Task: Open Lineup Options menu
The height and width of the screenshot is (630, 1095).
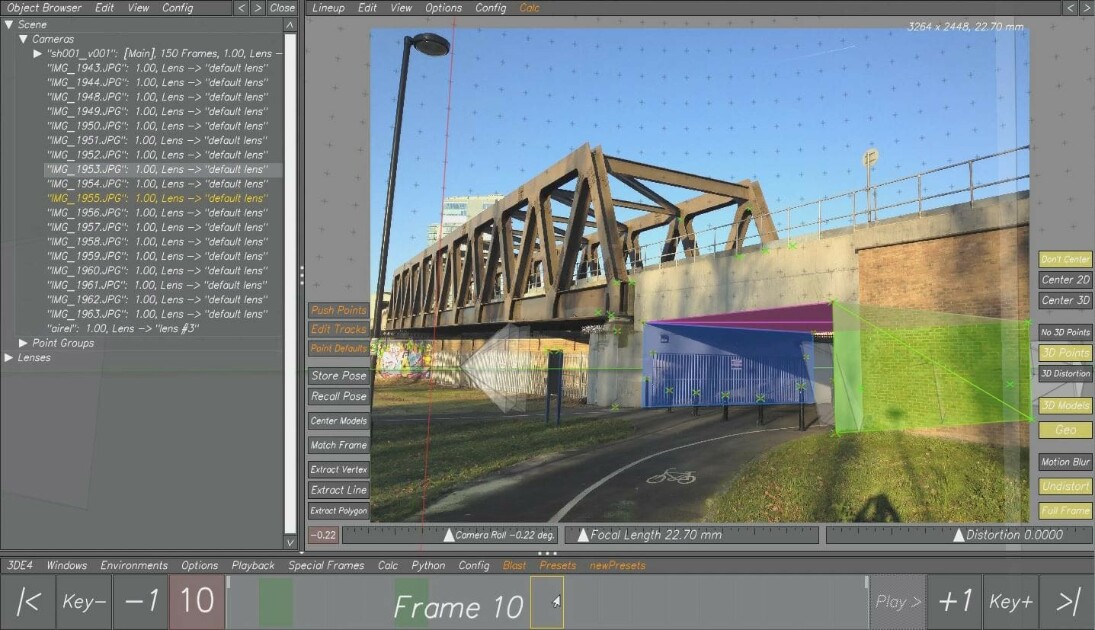Action: point(443,8)
